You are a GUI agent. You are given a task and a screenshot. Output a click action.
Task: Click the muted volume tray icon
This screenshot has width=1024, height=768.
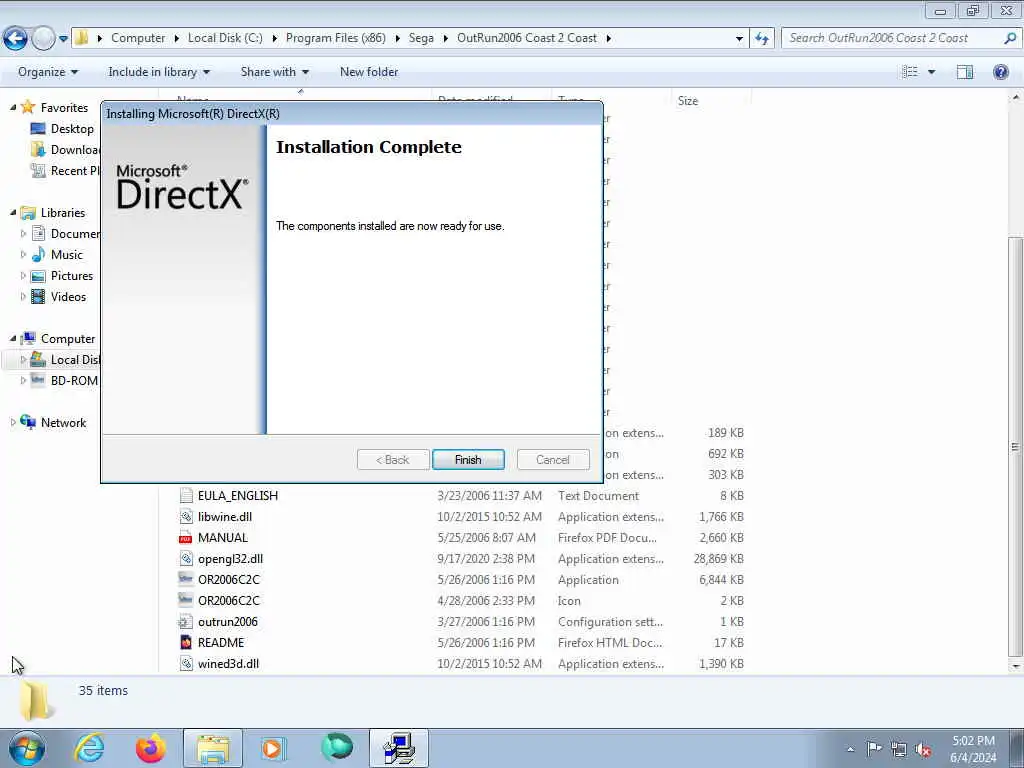923,749
